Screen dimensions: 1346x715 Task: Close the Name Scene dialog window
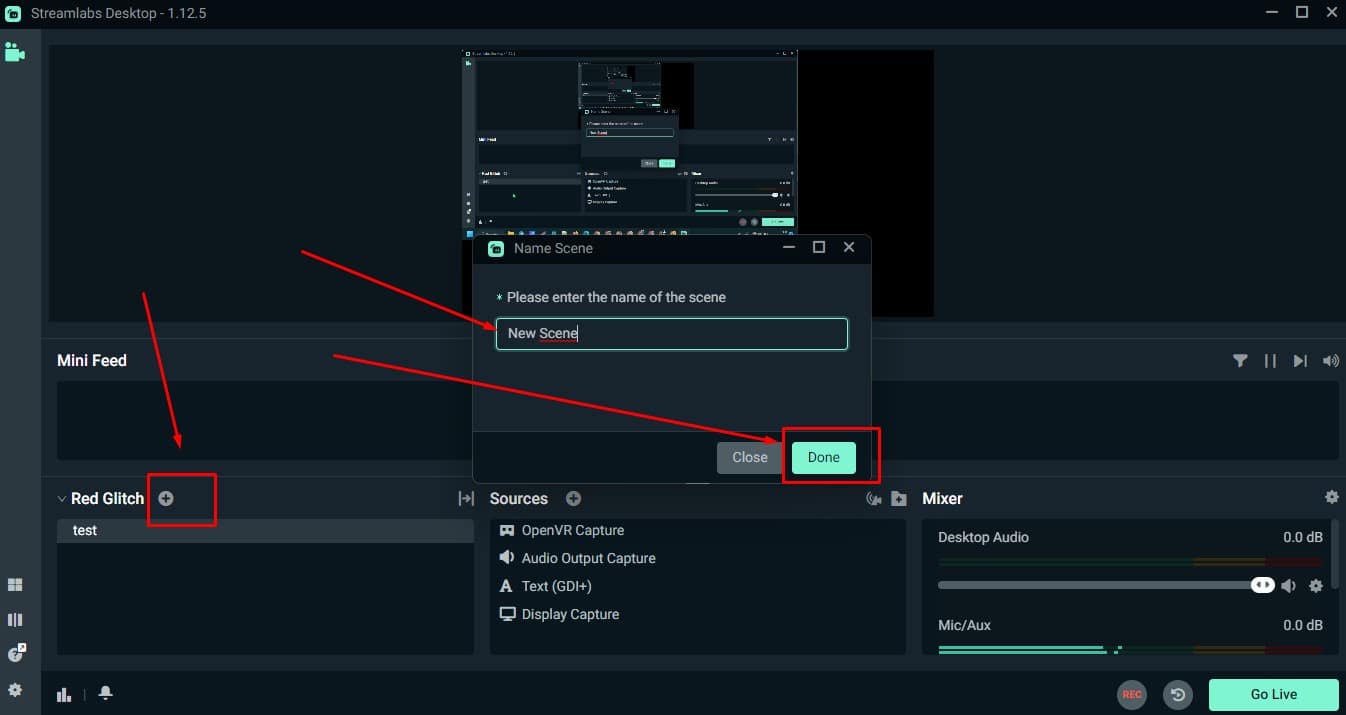click(849, 247)
